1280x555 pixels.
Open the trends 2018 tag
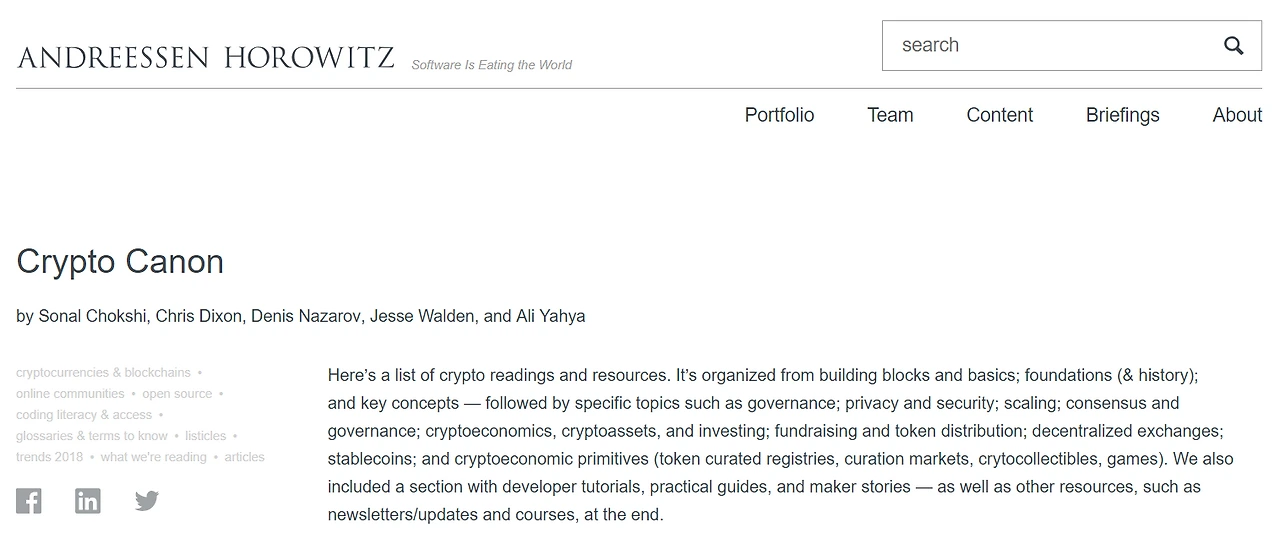pos(49,457)
